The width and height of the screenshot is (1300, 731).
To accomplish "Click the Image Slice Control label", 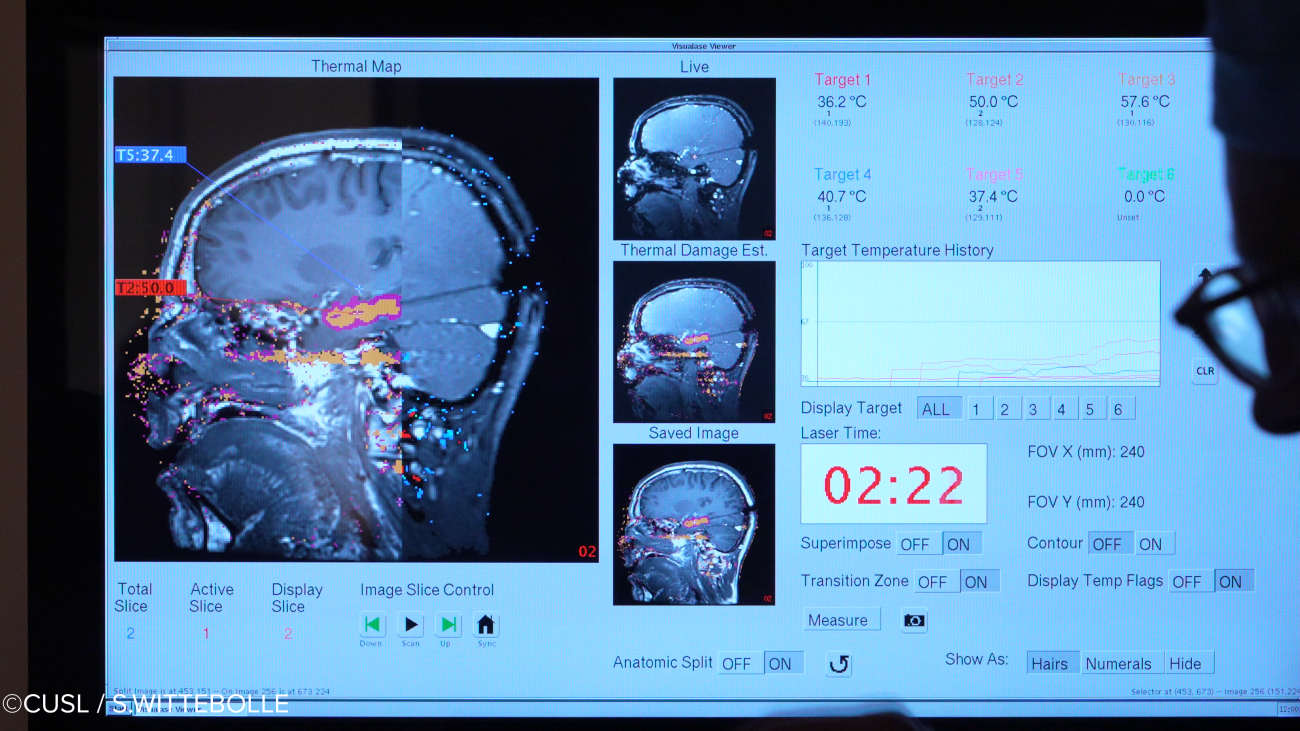I will 427,590.
